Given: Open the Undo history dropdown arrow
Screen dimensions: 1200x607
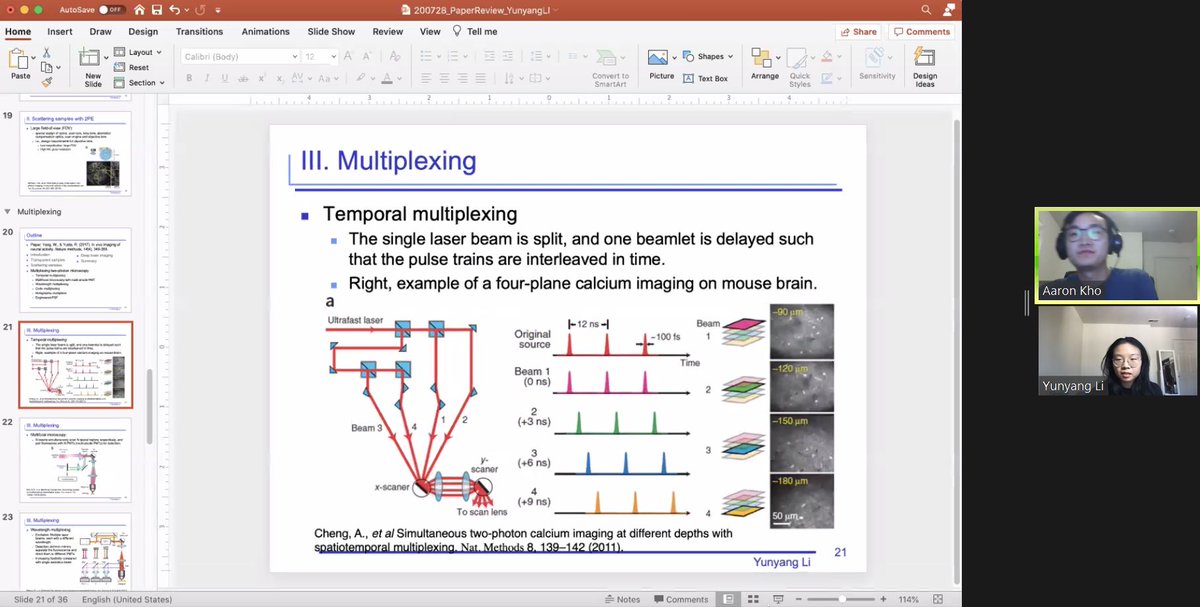Looking at the screenshot, I should tap(185, 10).
